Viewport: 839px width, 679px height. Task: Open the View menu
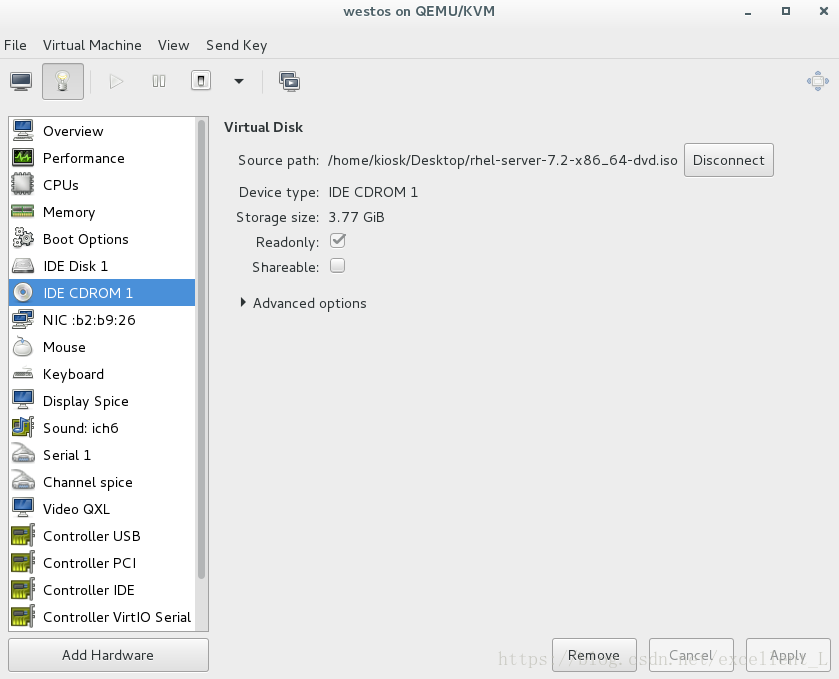click(x=173, y=45)
